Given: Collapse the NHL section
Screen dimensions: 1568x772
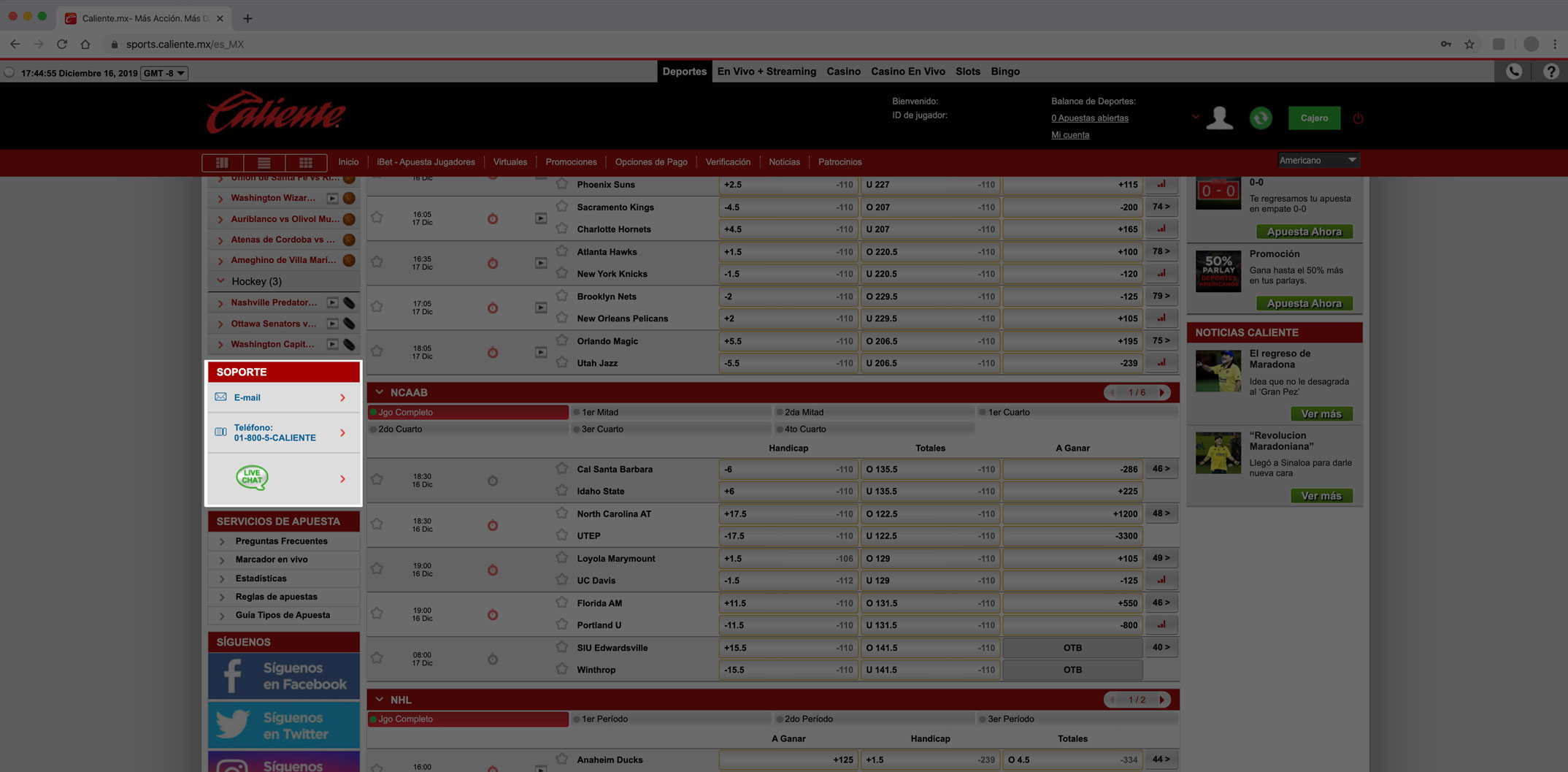Looking at the screenshot, I should tap(379, 700).
